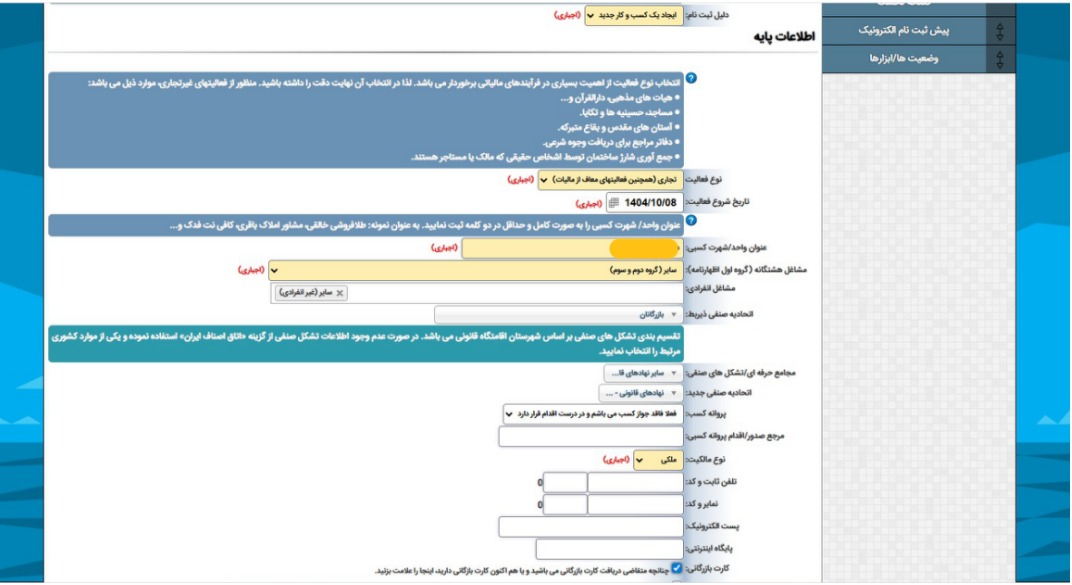The image size is (1072, 585).
Task: Open the دلیل ثبت نام dropdown
Action: [x=634, y=15]
